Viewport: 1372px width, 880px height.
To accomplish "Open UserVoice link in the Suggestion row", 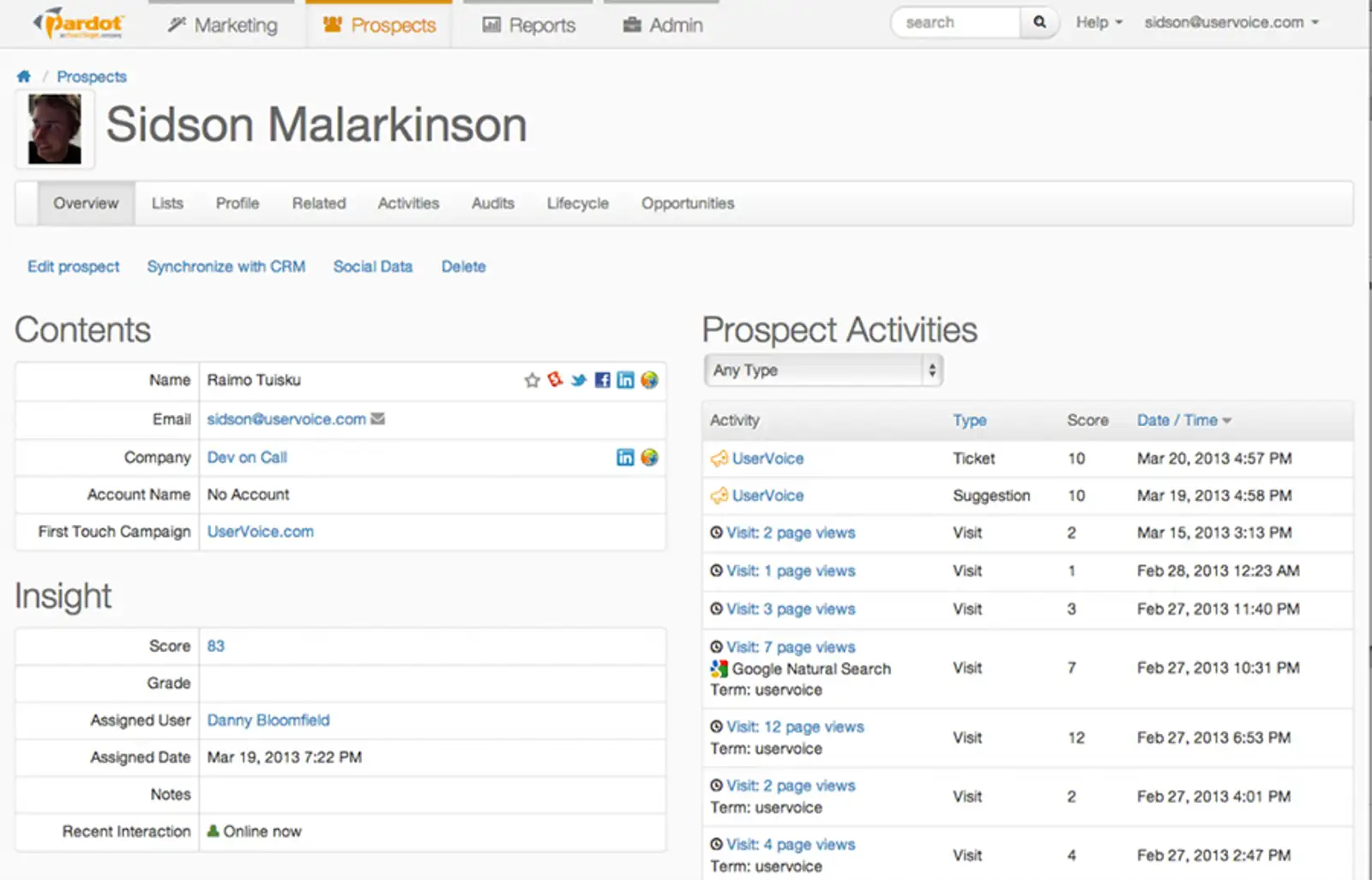I will 767,496.
